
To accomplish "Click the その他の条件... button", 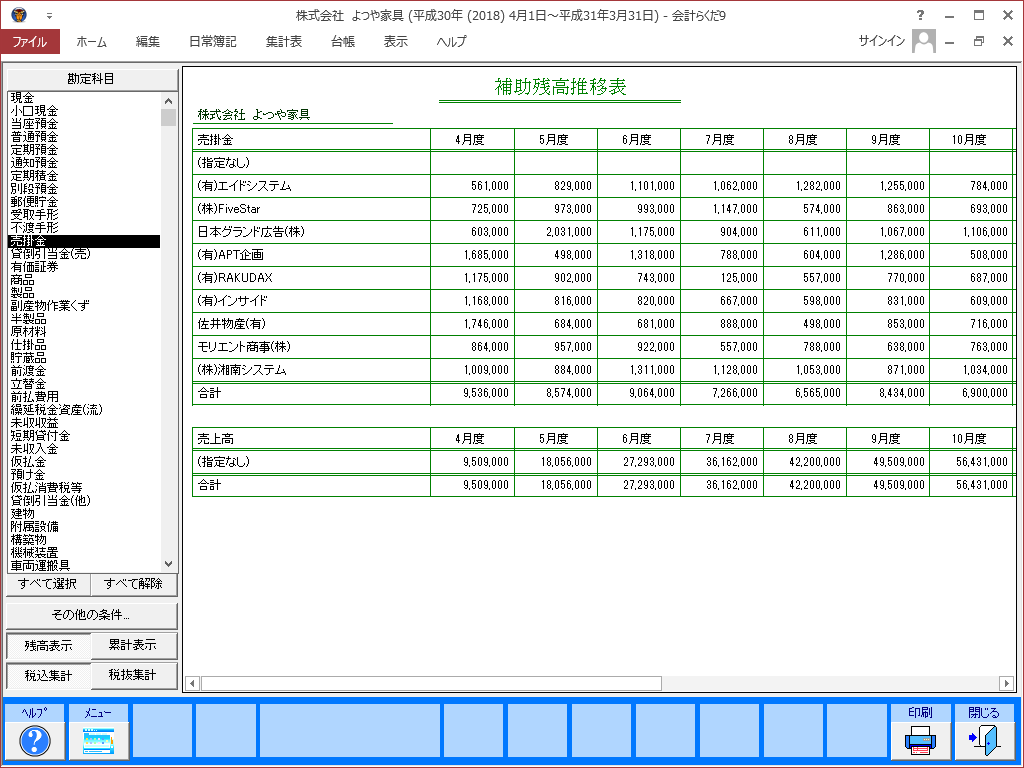I will [x=91, y=615].
